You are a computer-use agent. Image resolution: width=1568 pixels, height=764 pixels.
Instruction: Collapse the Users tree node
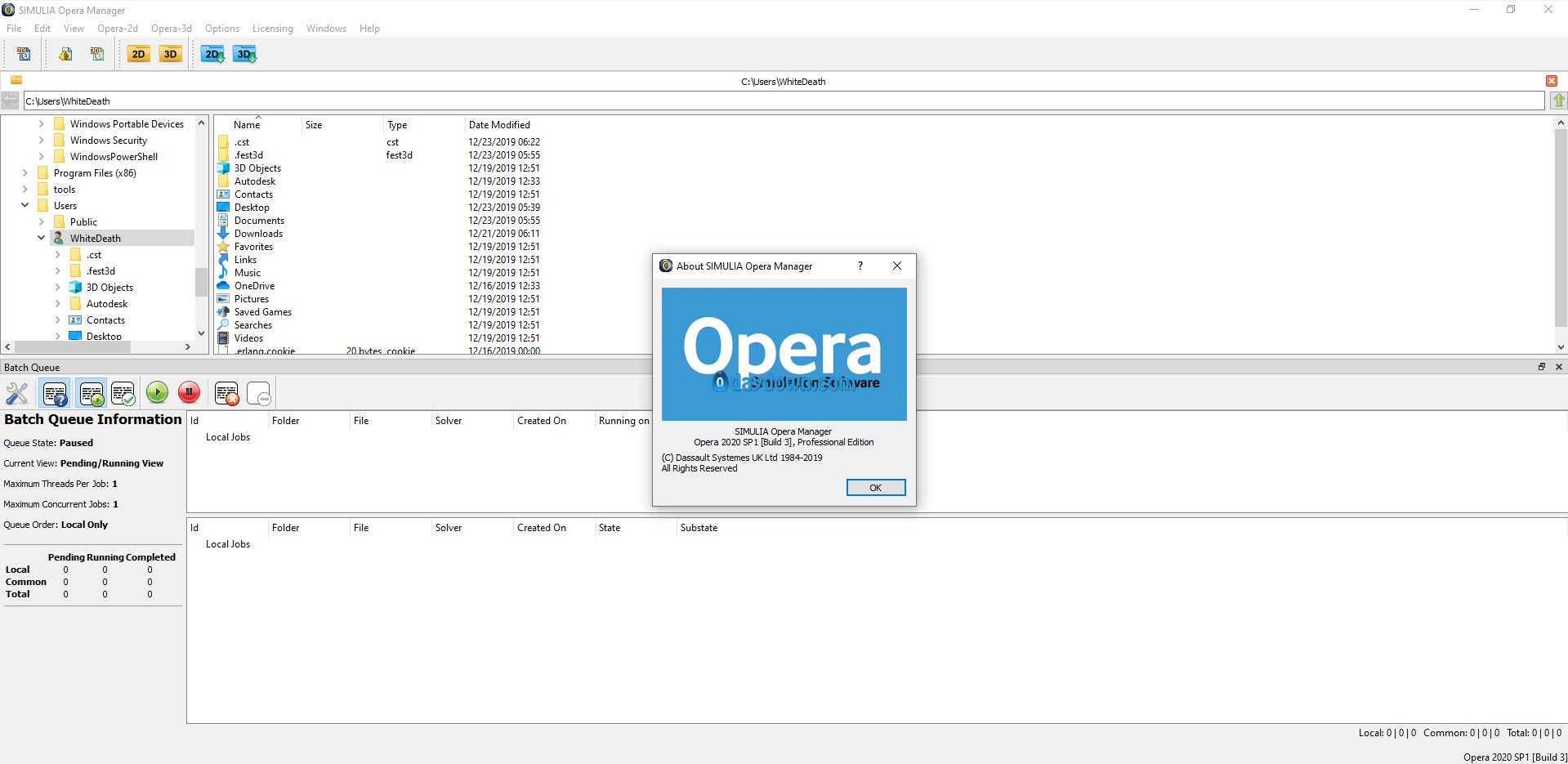coord(25,206)
